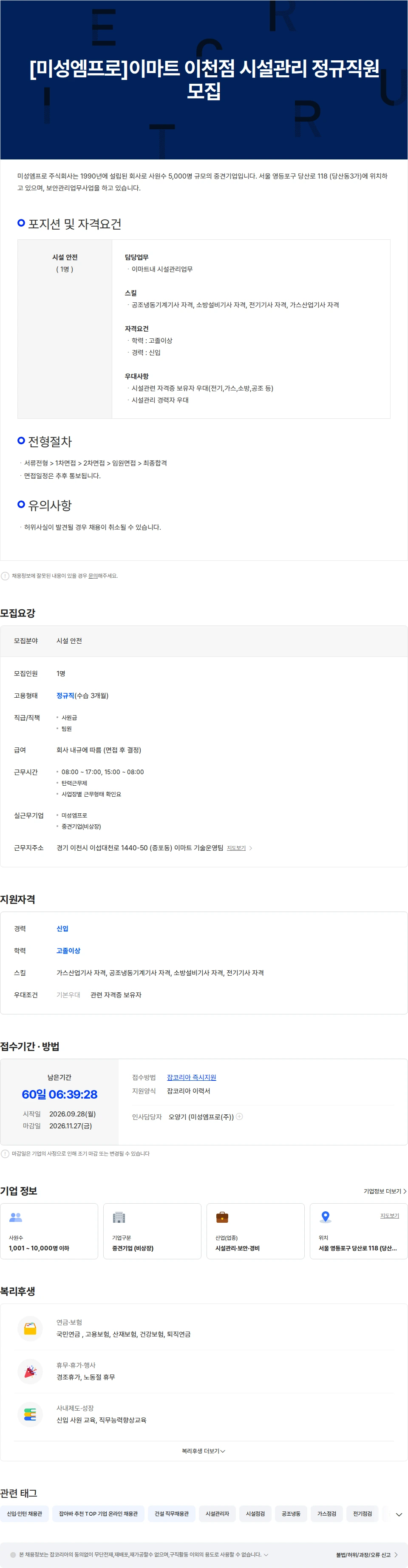Click the info icon in the copyright footer
Image resolution: width=408 pixels, height=1568 pixels.
(x=13, y=1555)
